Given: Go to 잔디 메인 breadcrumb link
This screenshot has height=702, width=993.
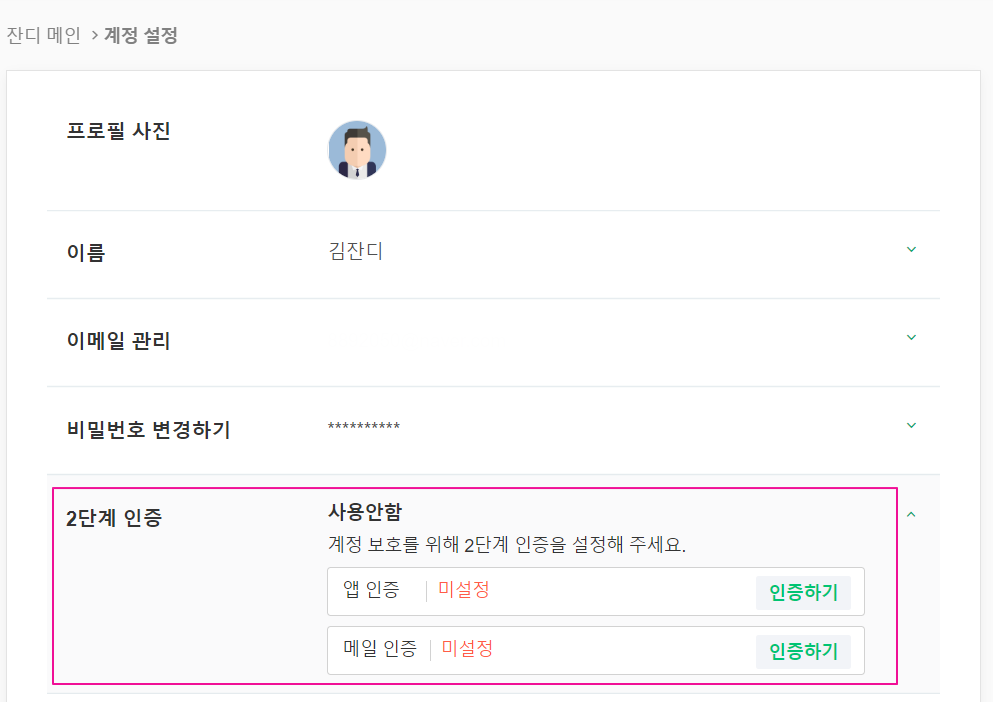Looking at the screenshot, I should 44,36.
